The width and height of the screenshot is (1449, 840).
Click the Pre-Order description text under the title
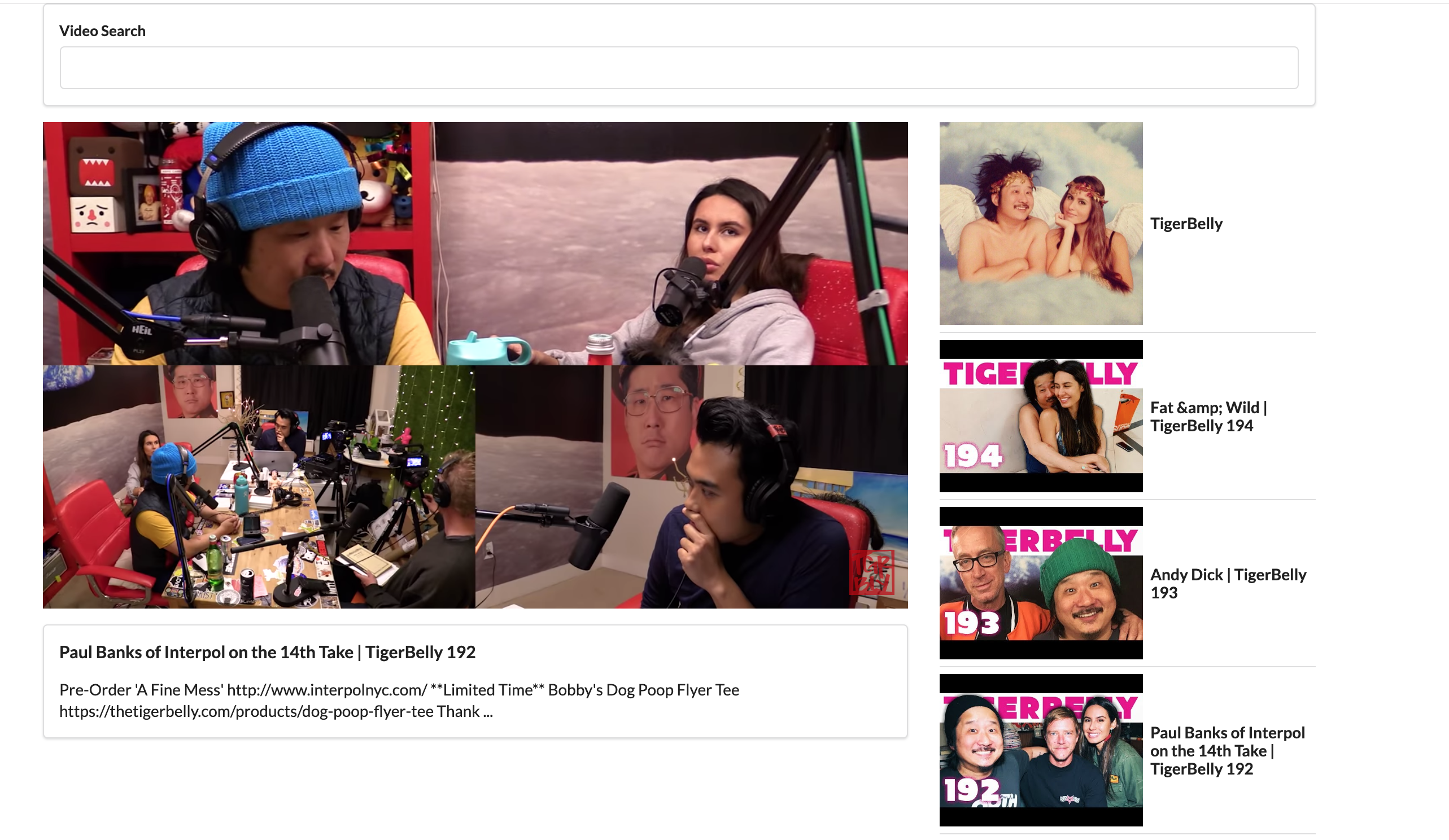(x=399, y=701)
